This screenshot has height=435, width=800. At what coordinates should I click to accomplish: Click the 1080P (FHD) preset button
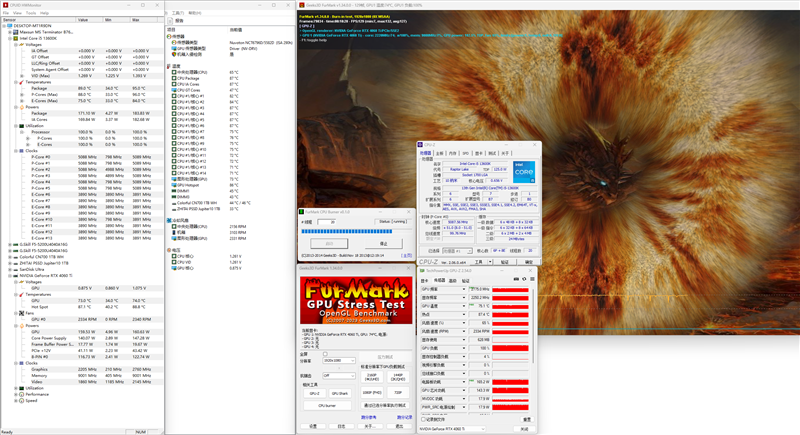(x=372, y=393)
